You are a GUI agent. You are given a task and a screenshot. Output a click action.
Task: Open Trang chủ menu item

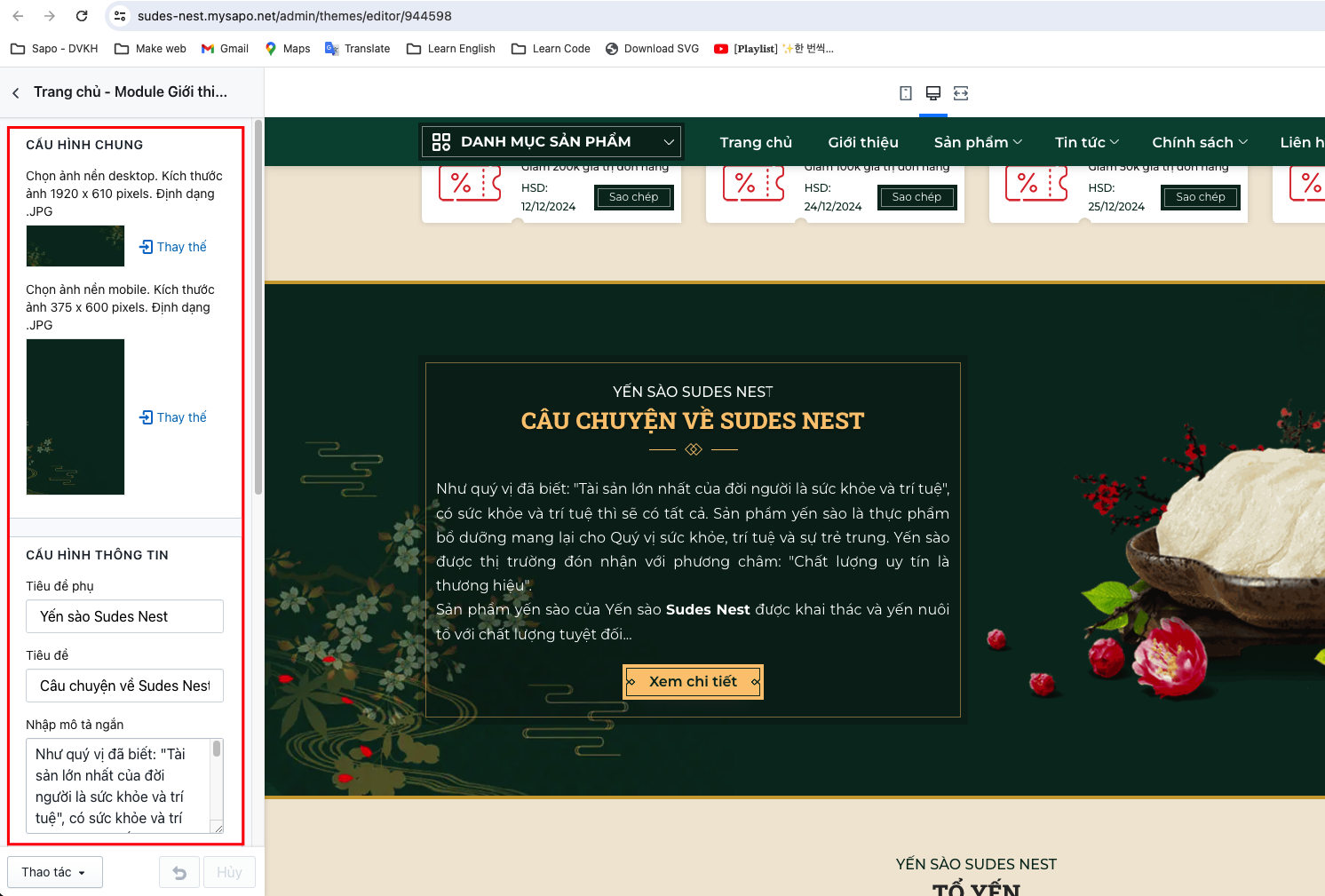(x=756, y=142)
